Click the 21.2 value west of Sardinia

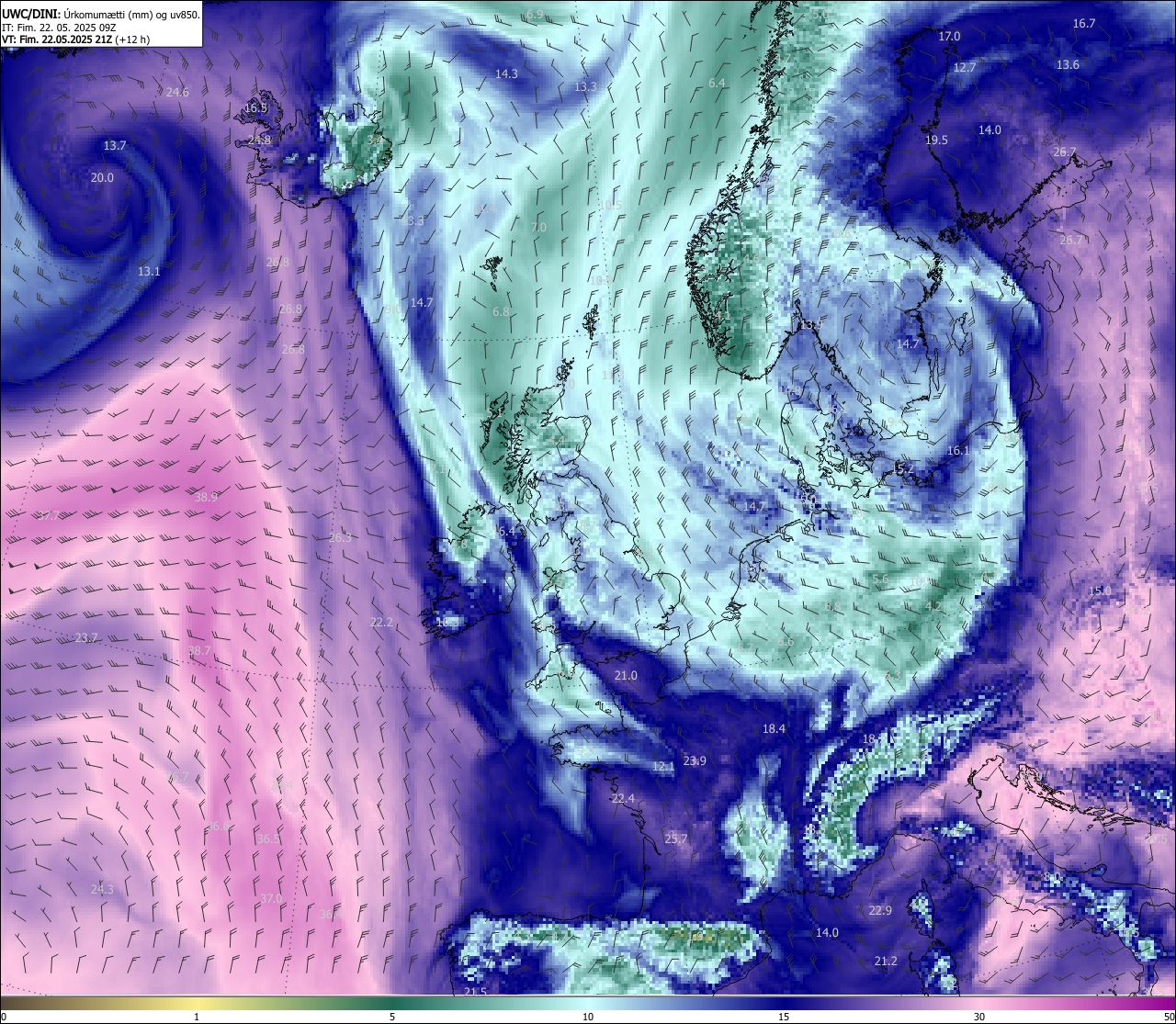coord(886,961)
